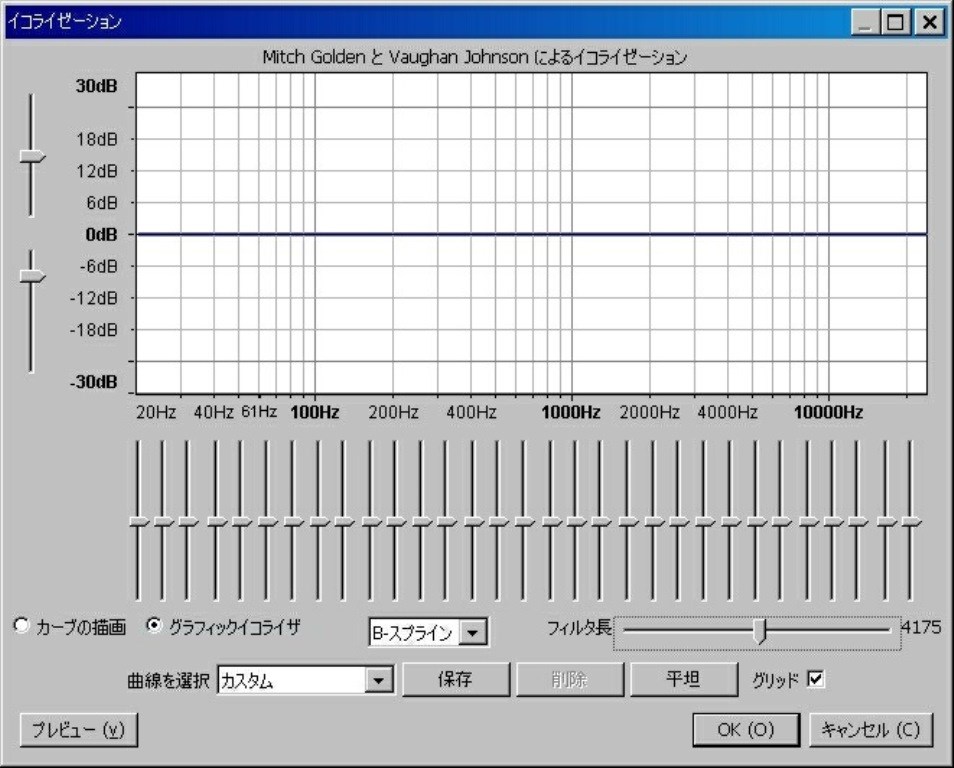Click the 4000Hz axis label

click(x=727, y=413)
